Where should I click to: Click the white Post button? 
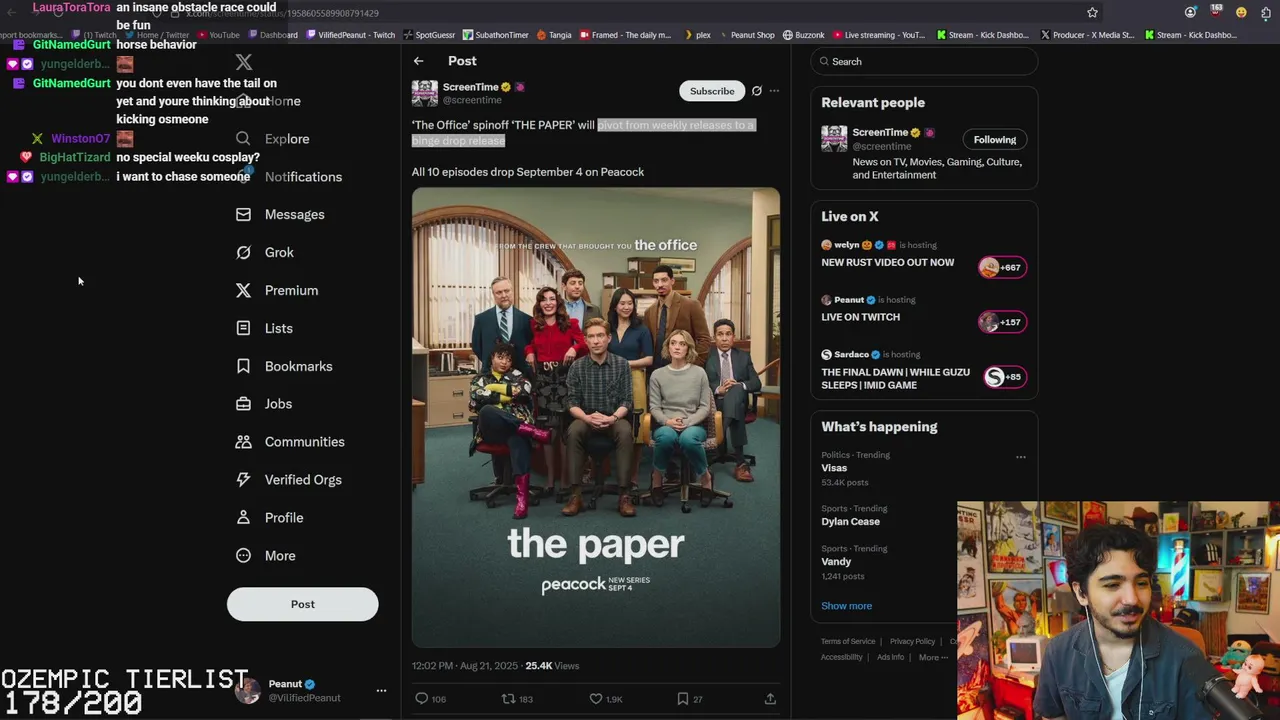tap(303, 604)
